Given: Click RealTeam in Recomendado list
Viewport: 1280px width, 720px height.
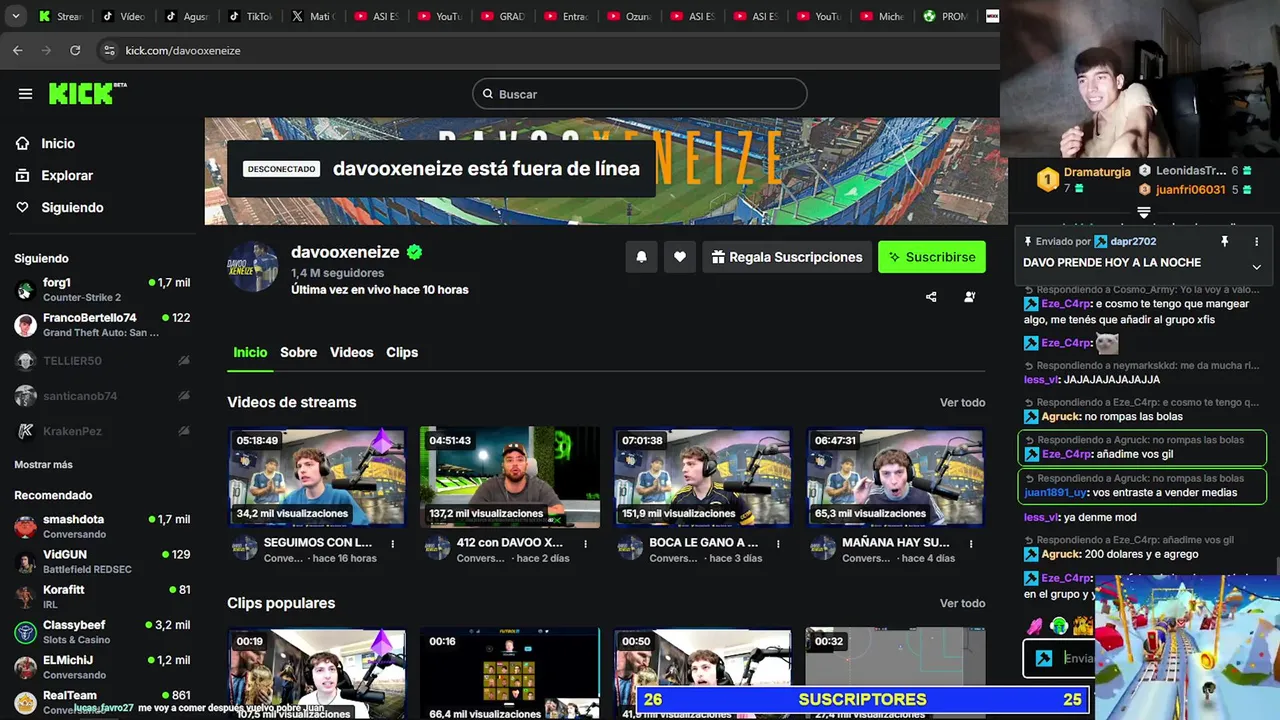Looking at the screenshot, I should (x=102, y=700).
